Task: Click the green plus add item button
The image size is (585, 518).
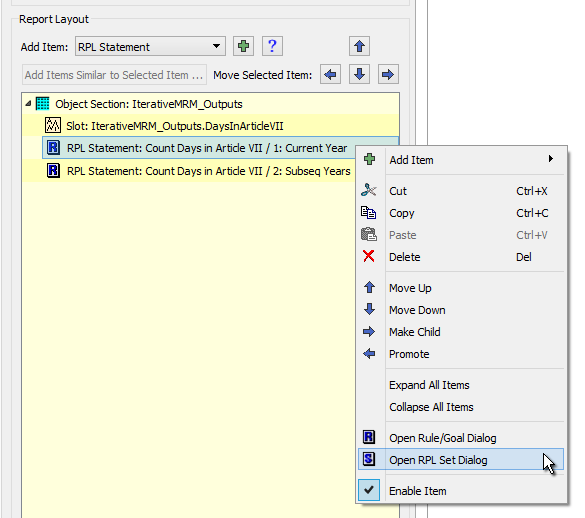Action: (243, 46)
